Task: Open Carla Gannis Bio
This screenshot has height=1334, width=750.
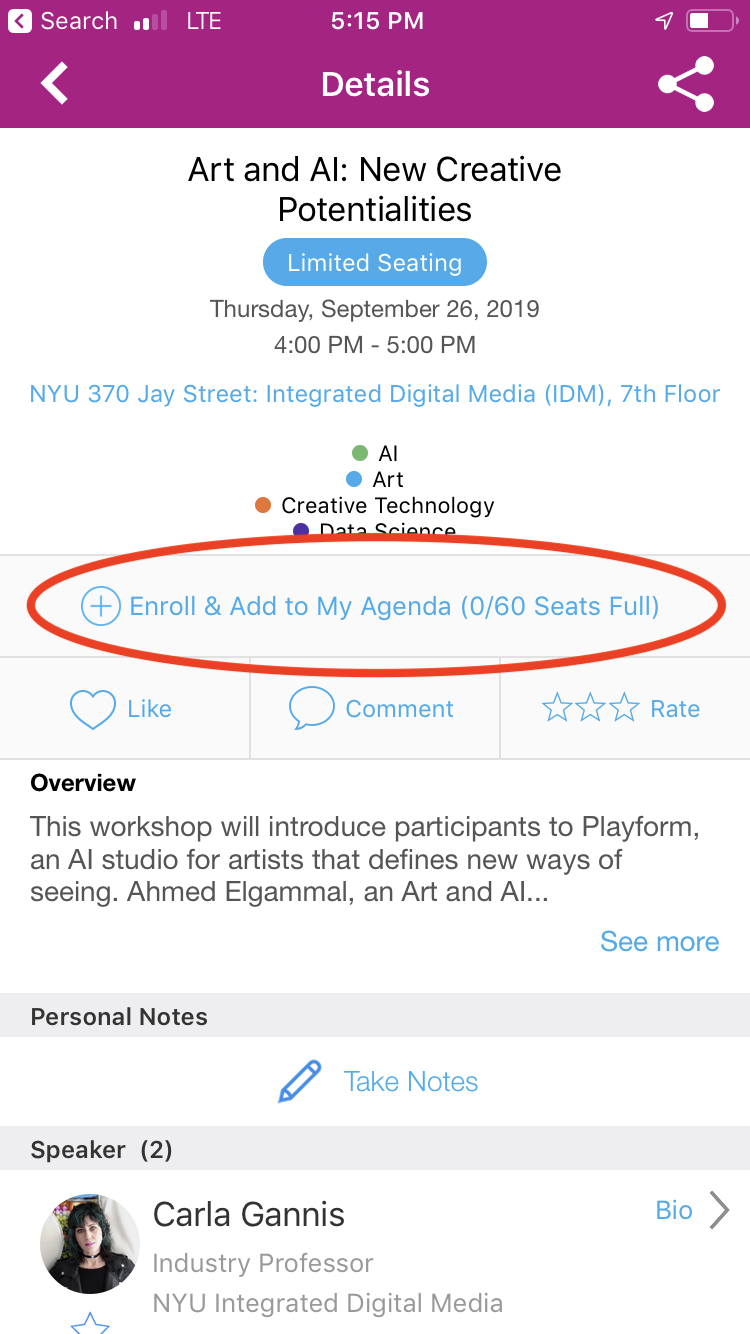Action: click(x=674, y=1210)
